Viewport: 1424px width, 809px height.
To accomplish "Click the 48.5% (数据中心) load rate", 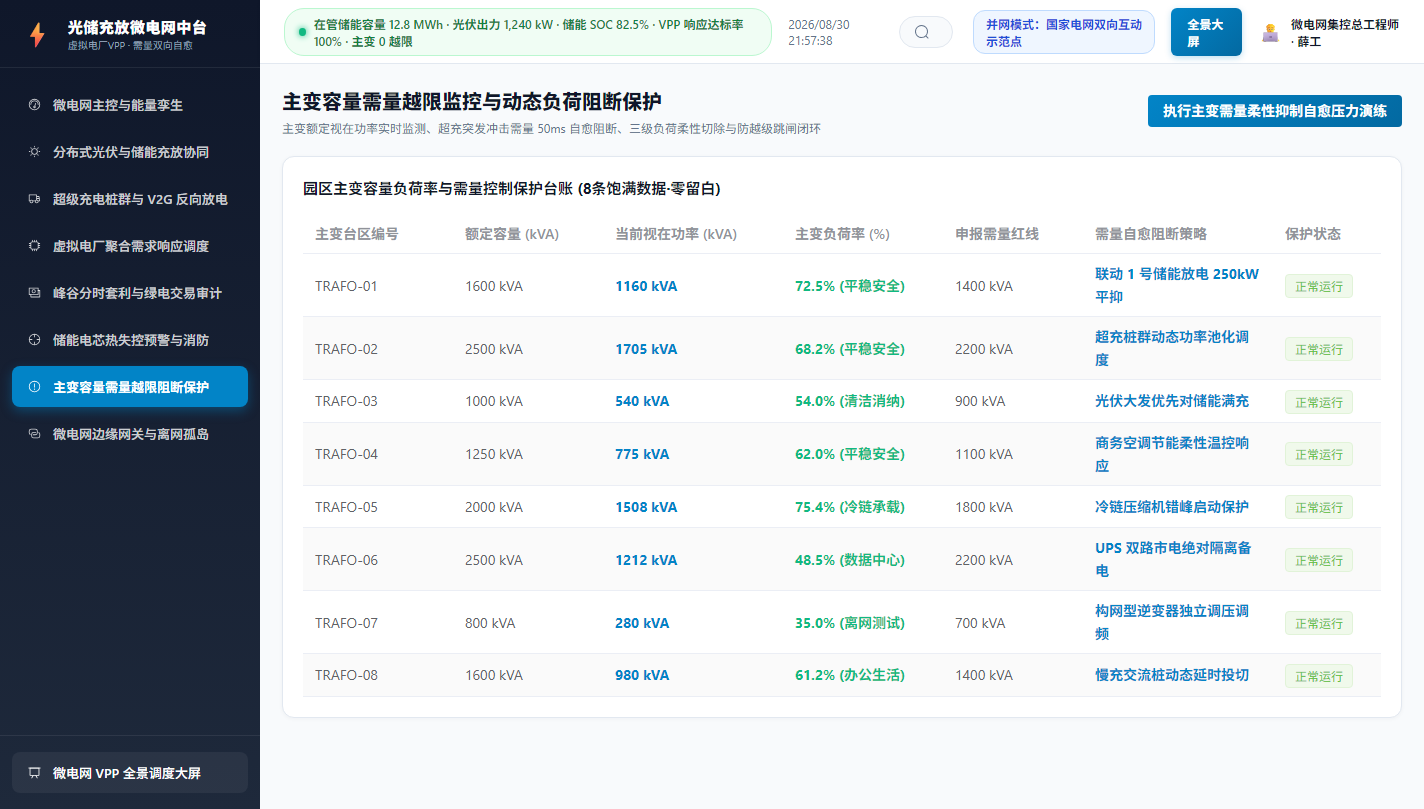I will click(850, 560).
